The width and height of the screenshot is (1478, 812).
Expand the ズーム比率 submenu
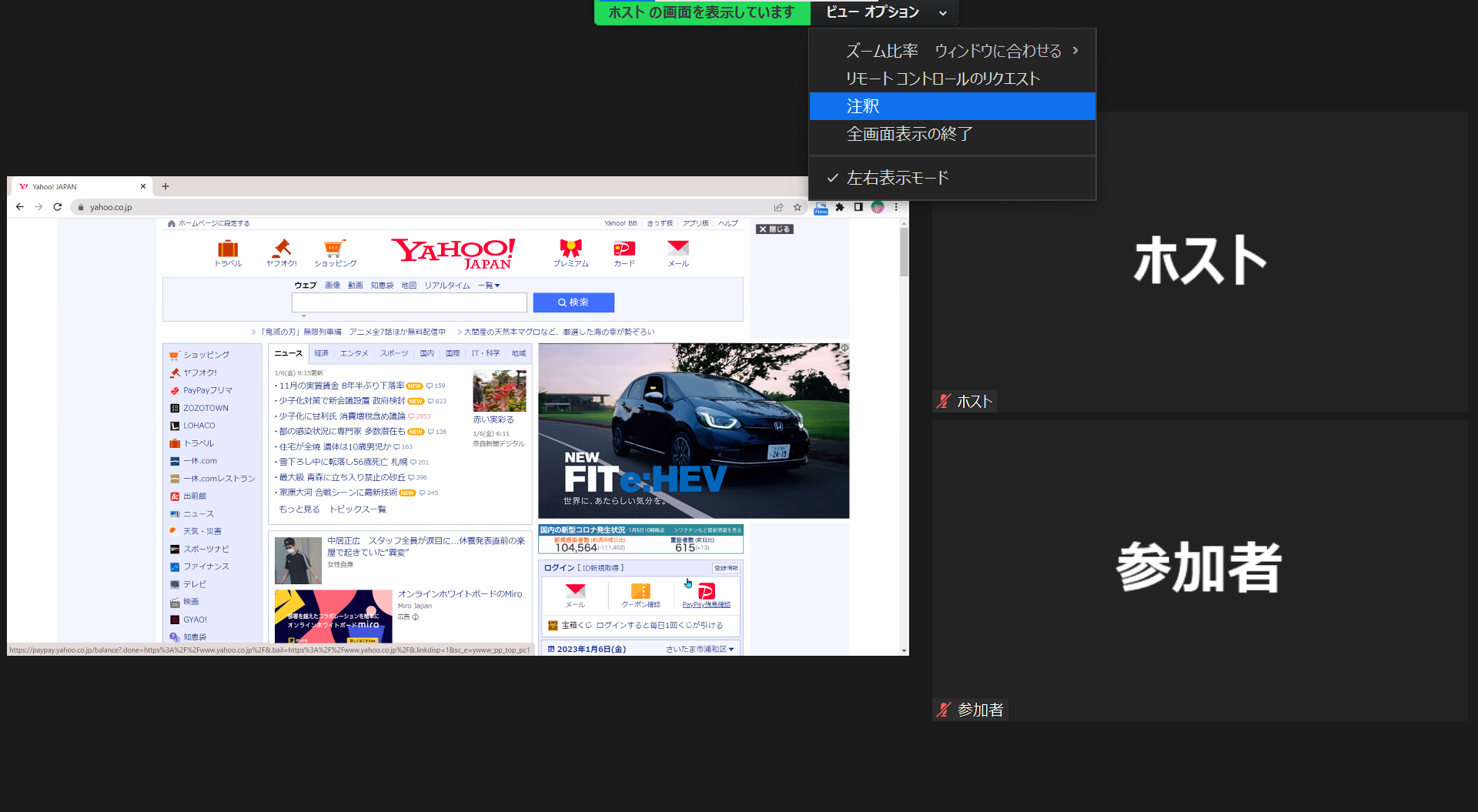click(x=953, y=51)
